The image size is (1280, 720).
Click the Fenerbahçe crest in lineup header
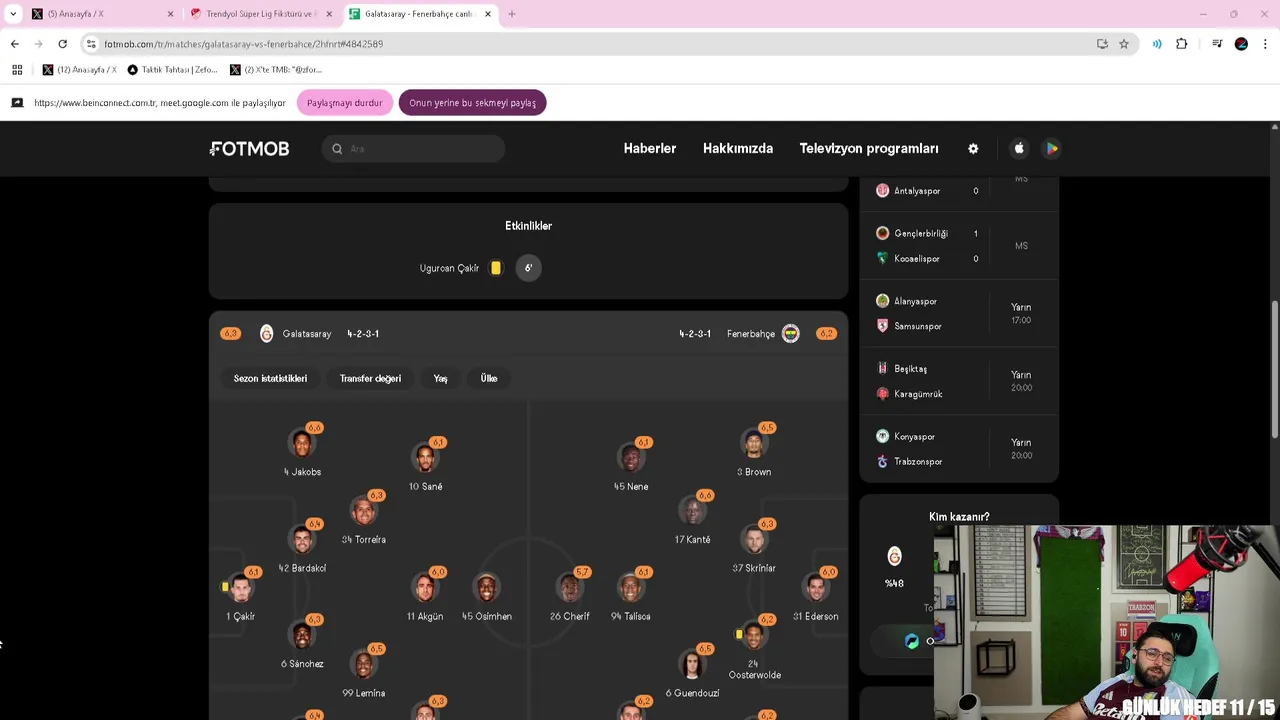791,334
